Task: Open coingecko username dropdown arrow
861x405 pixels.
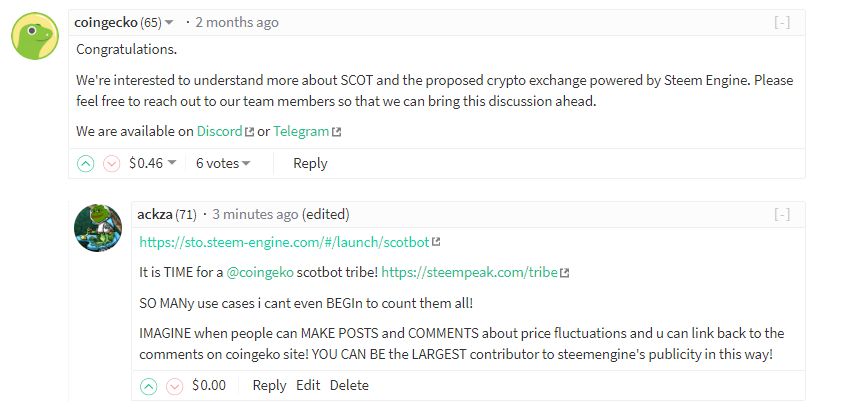Action: click(x=169, y=23)
